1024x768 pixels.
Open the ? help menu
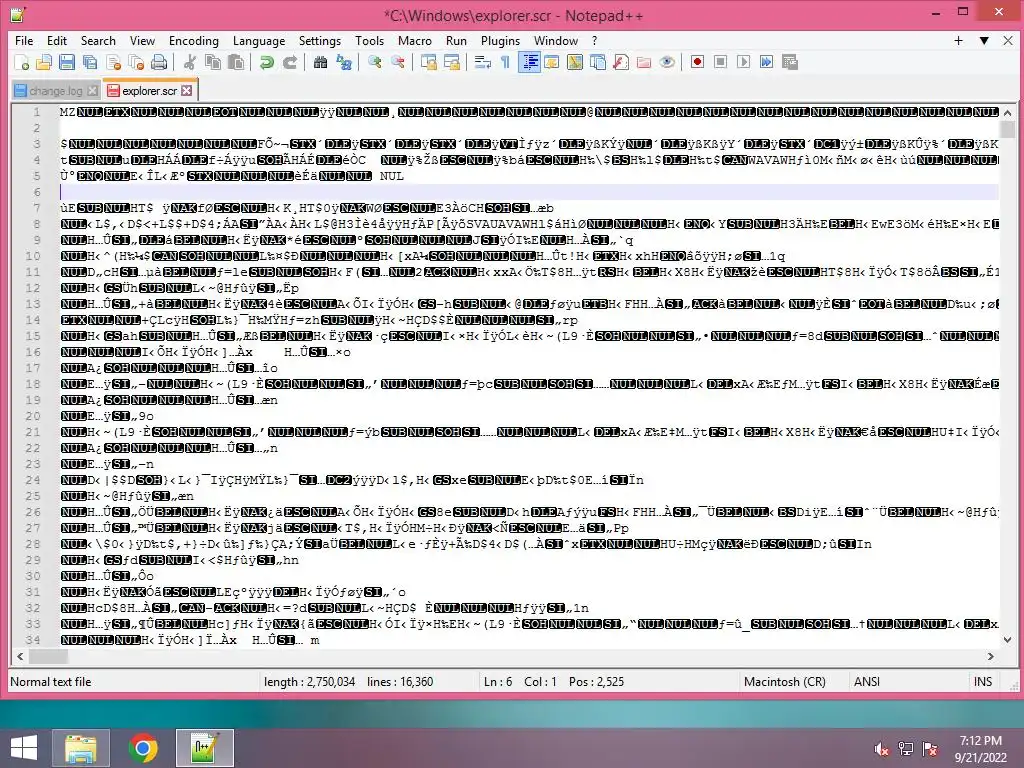pos(594,40)
